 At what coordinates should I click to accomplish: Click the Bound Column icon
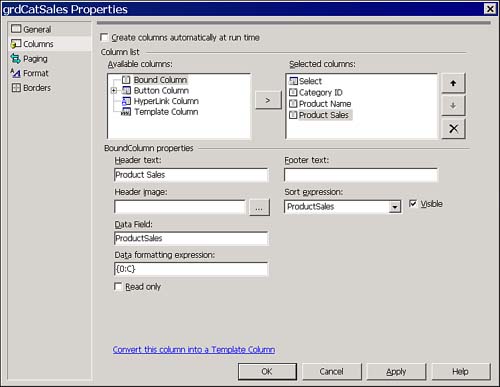point(126,80)
